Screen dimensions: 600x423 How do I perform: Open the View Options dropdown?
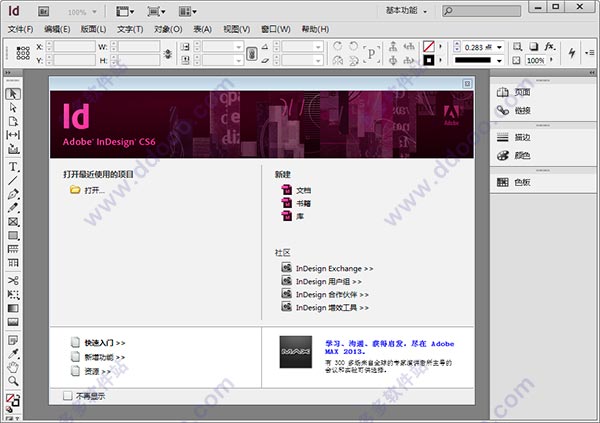[125, 12]
